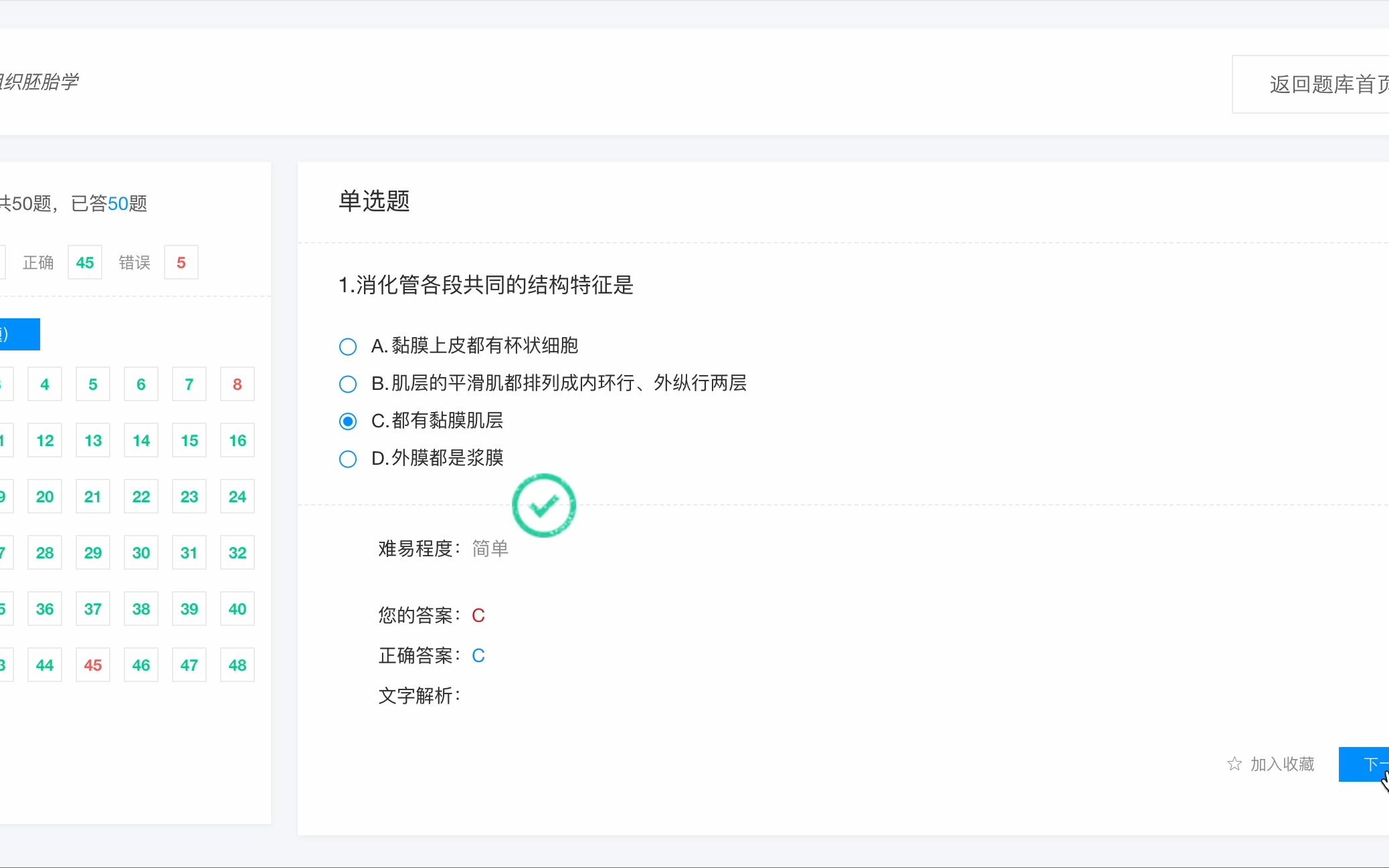
Task: Jump to question 39
Action: pyautogui.click(x=189, y=609)
